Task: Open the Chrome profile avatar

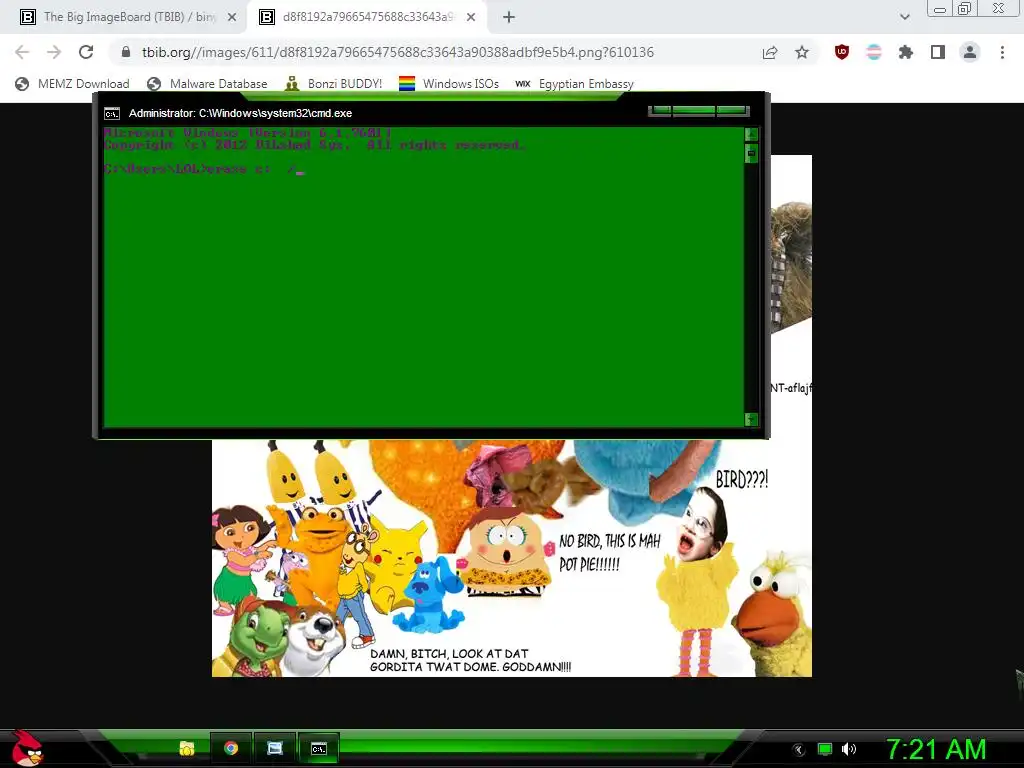Action: click(970, 52)
